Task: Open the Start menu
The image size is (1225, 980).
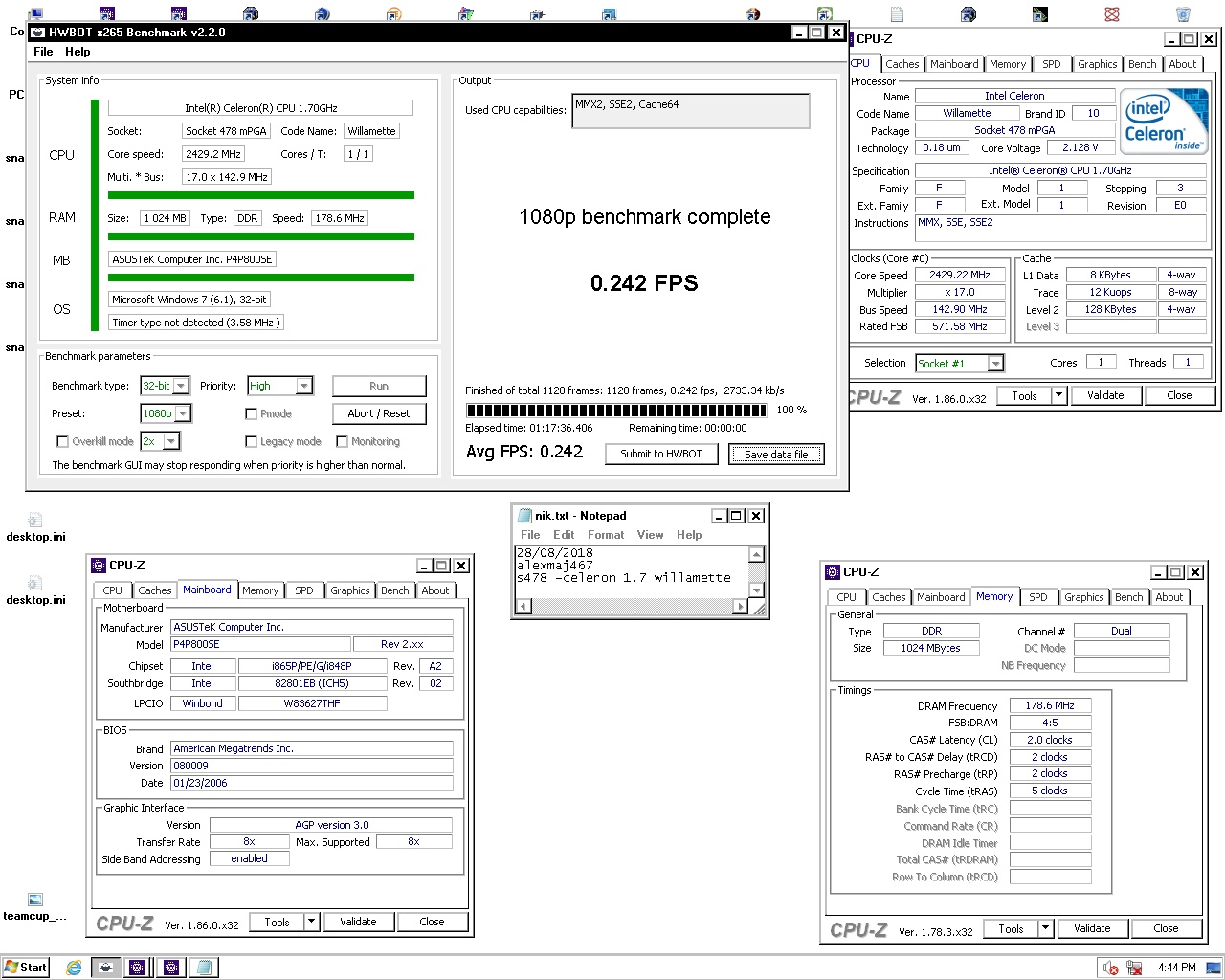Action: coord(26,968)
